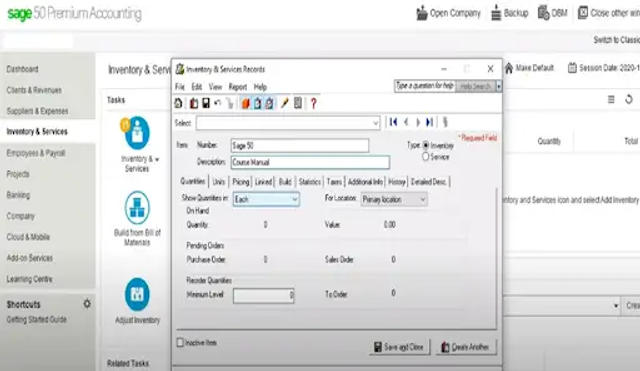Click the orange book toolbar icon

(x=245, y=103)
